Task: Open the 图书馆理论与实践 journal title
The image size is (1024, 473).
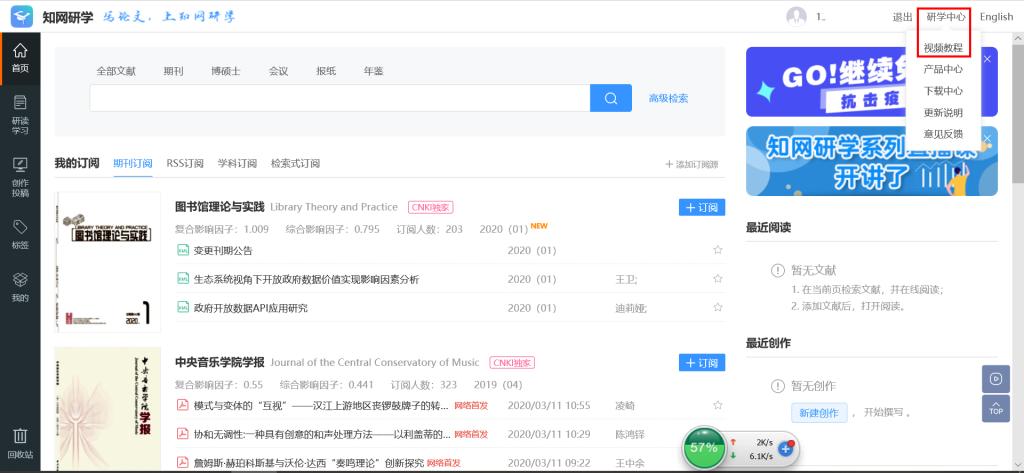Action: point(219,207)
